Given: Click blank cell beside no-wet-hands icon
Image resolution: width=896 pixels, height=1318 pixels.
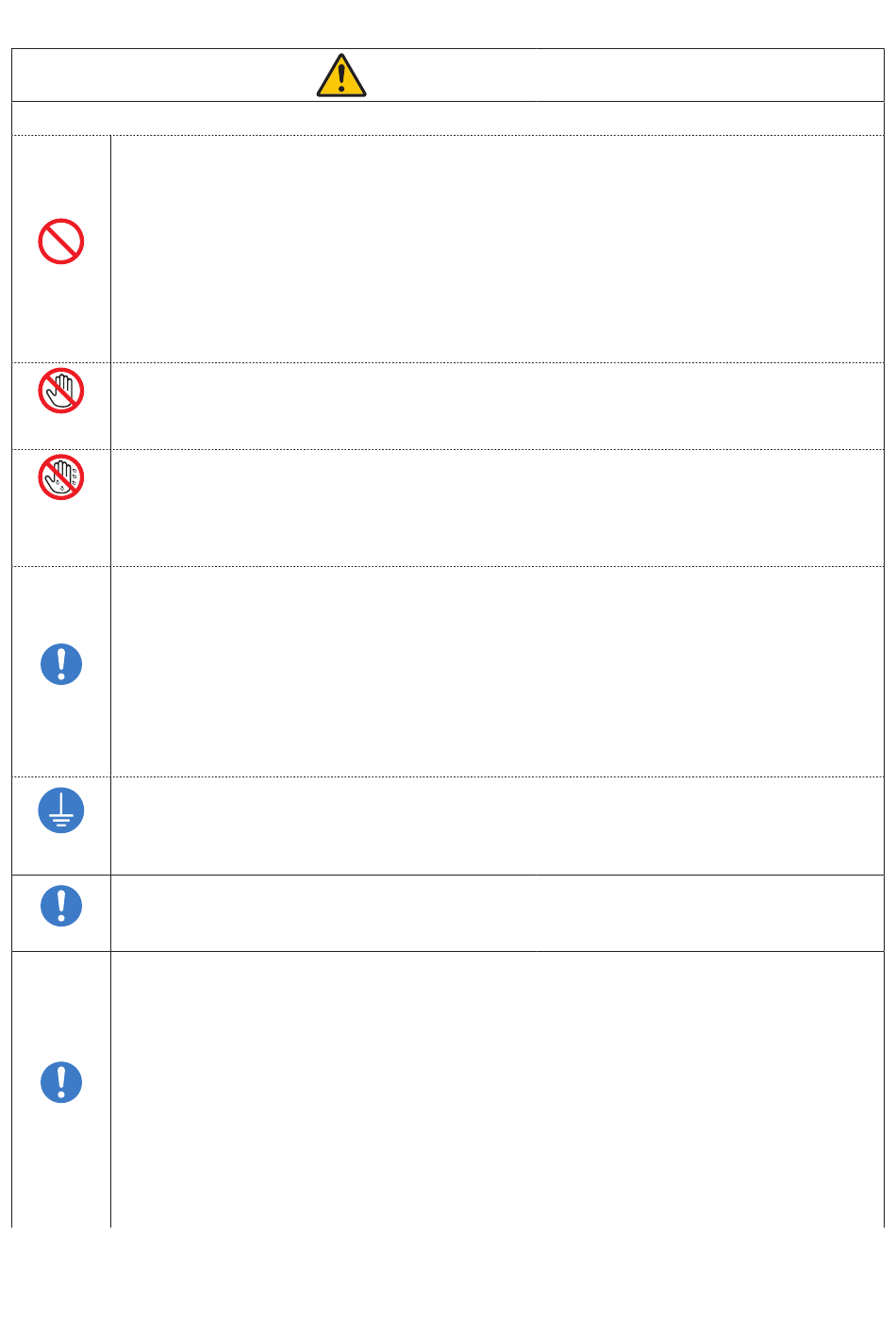Looking at the screenshot, I should pyautogui.click(x=497, y=508).
